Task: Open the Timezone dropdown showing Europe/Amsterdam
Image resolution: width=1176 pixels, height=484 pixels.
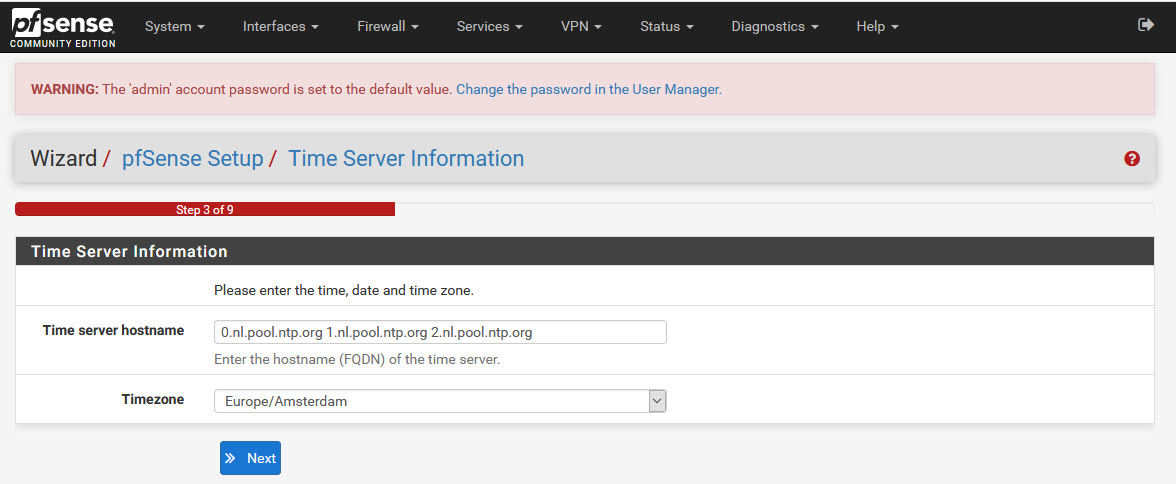Action: tap(440, 401)
